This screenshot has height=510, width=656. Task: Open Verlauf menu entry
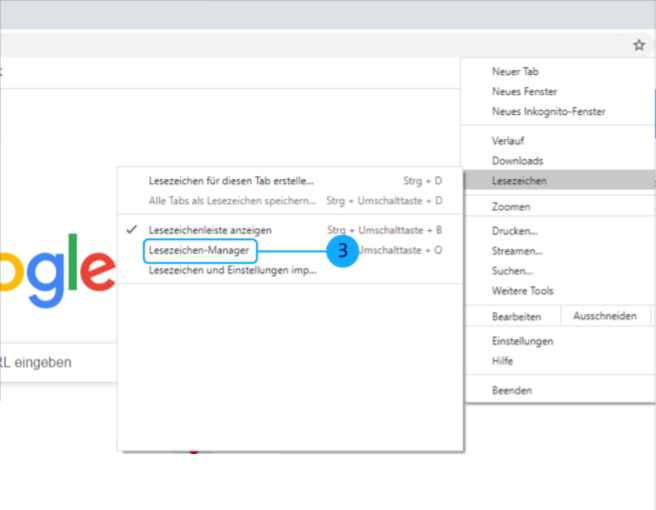tap(507, 141)
